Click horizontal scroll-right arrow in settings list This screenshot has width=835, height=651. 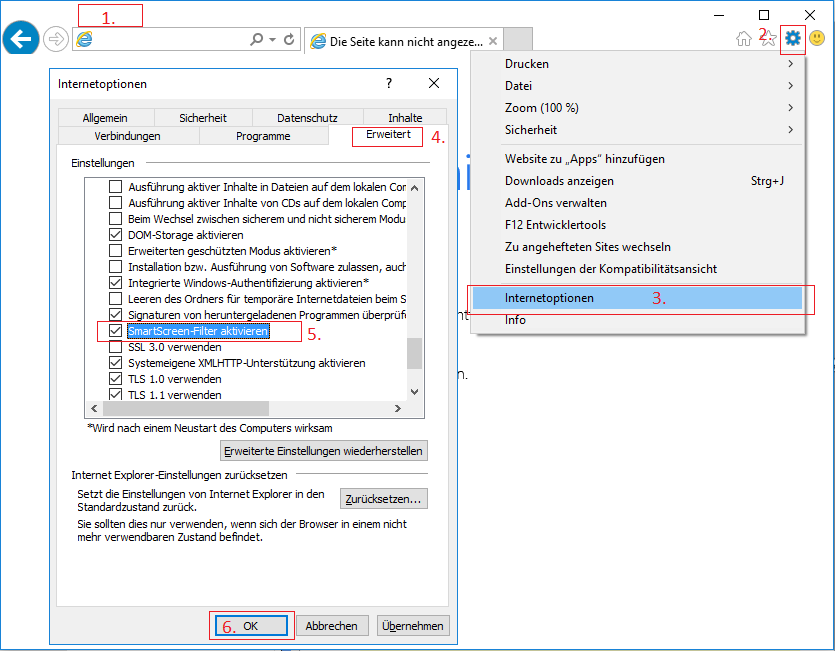(398, 409)
